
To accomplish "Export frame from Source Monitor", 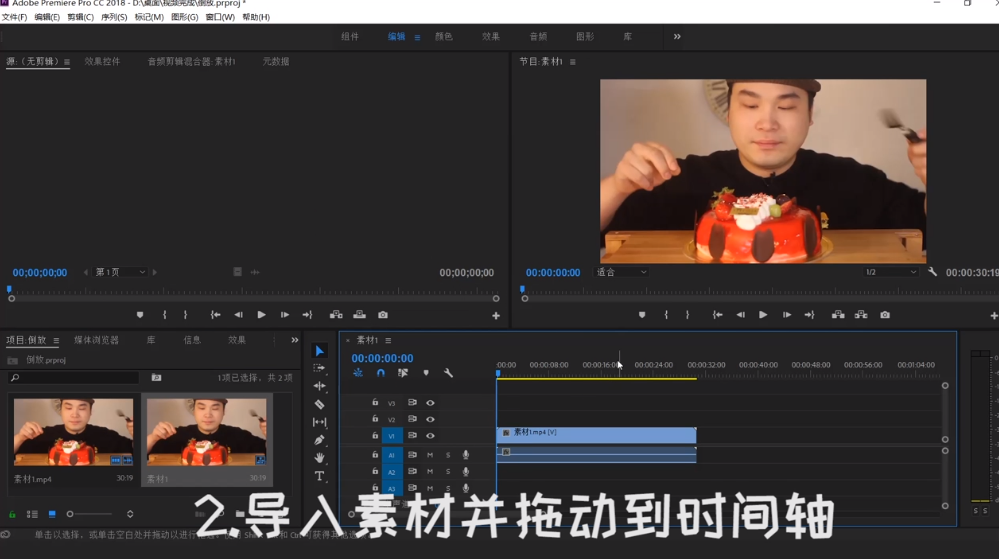I will click(x=383, y=315).
